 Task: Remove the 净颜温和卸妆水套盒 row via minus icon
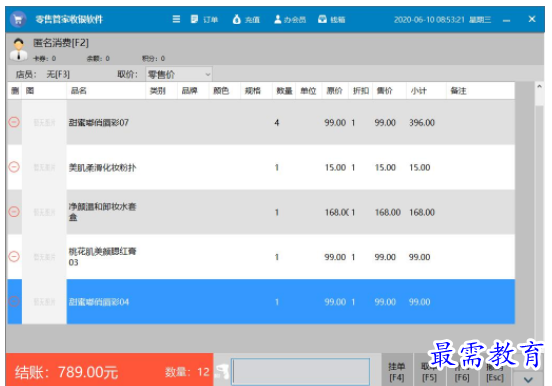14,212
